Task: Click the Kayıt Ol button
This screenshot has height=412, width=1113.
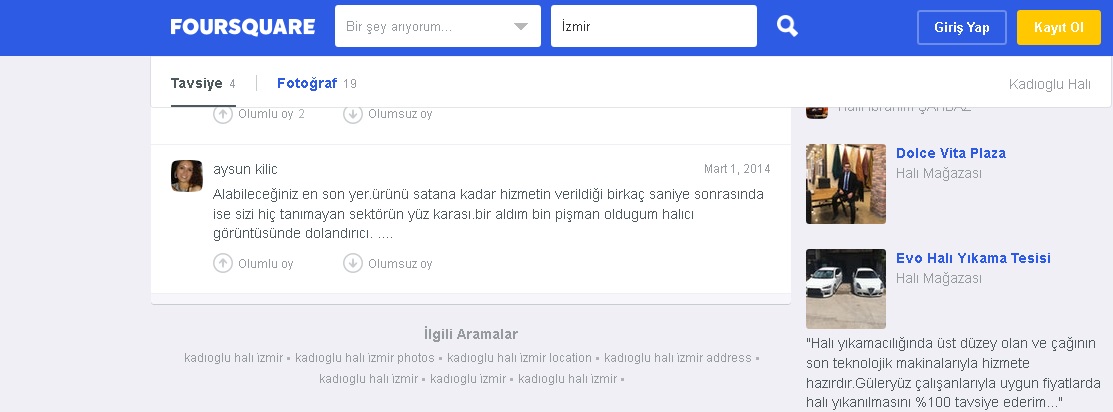Action: (1058, 28)
